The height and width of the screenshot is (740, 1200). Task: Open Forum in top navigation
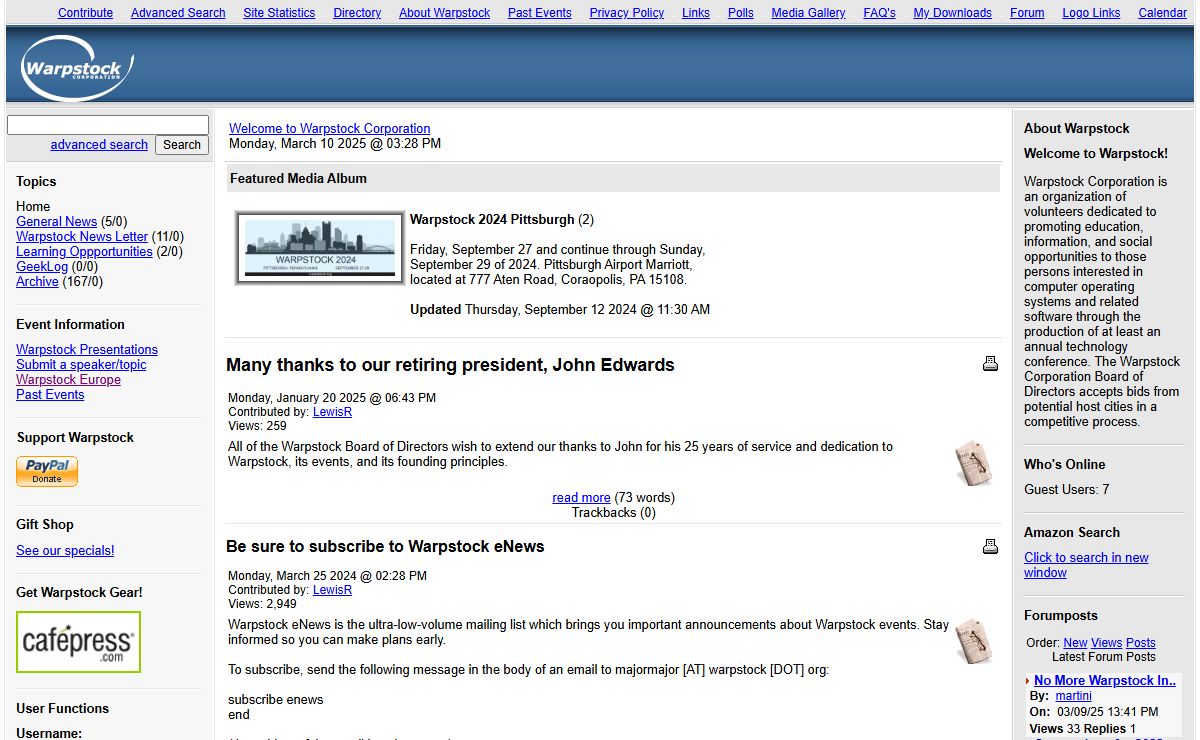point(1027,13)
